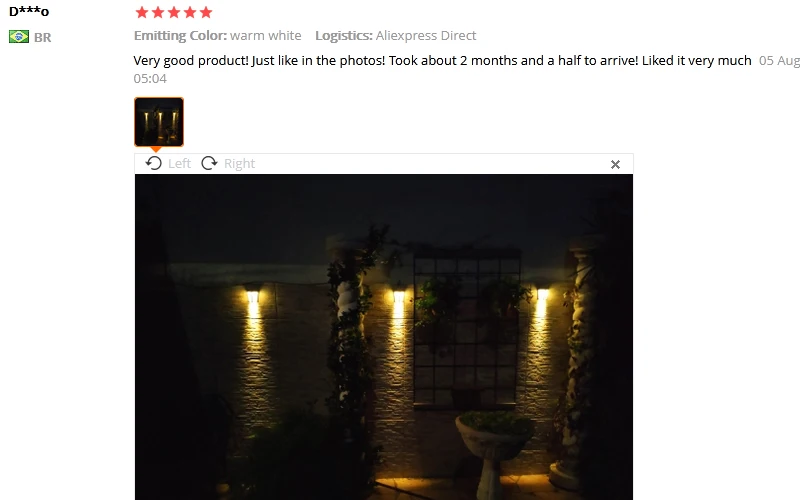This screenshot has width=800, height=500.
Task: Open the review photo thumbnail
Action: (159, 122)
